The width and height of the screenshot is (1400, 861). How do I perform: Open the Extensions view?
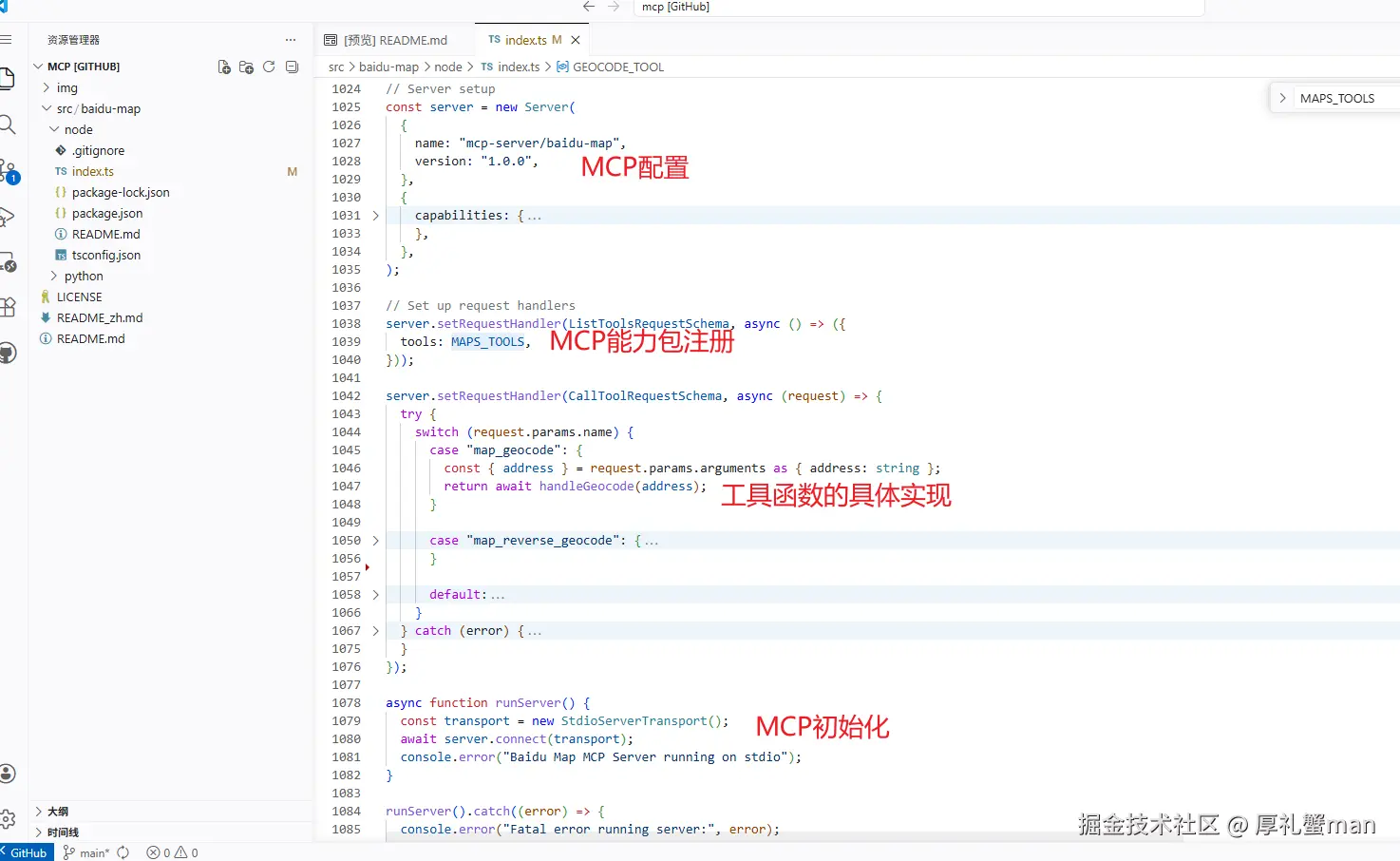(7, 307)
